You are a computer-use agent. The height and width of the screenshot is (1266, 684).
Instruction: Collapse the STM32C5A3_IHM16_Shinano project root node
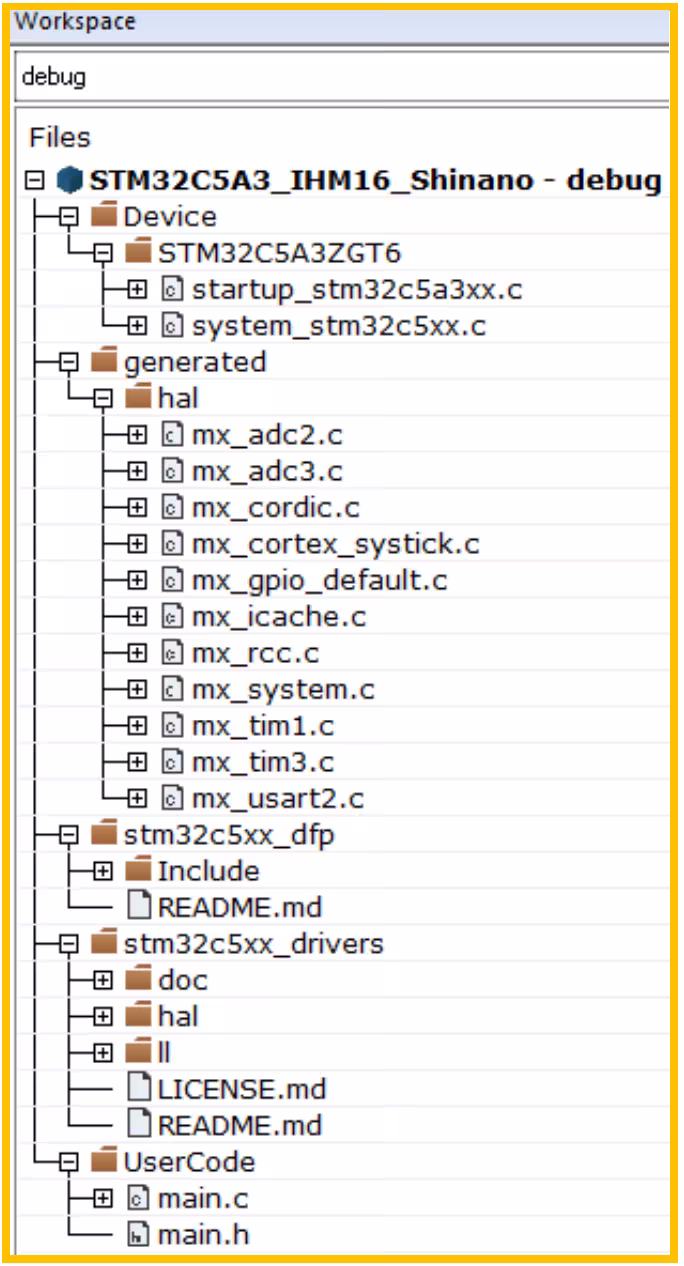[x=36, y=181]
